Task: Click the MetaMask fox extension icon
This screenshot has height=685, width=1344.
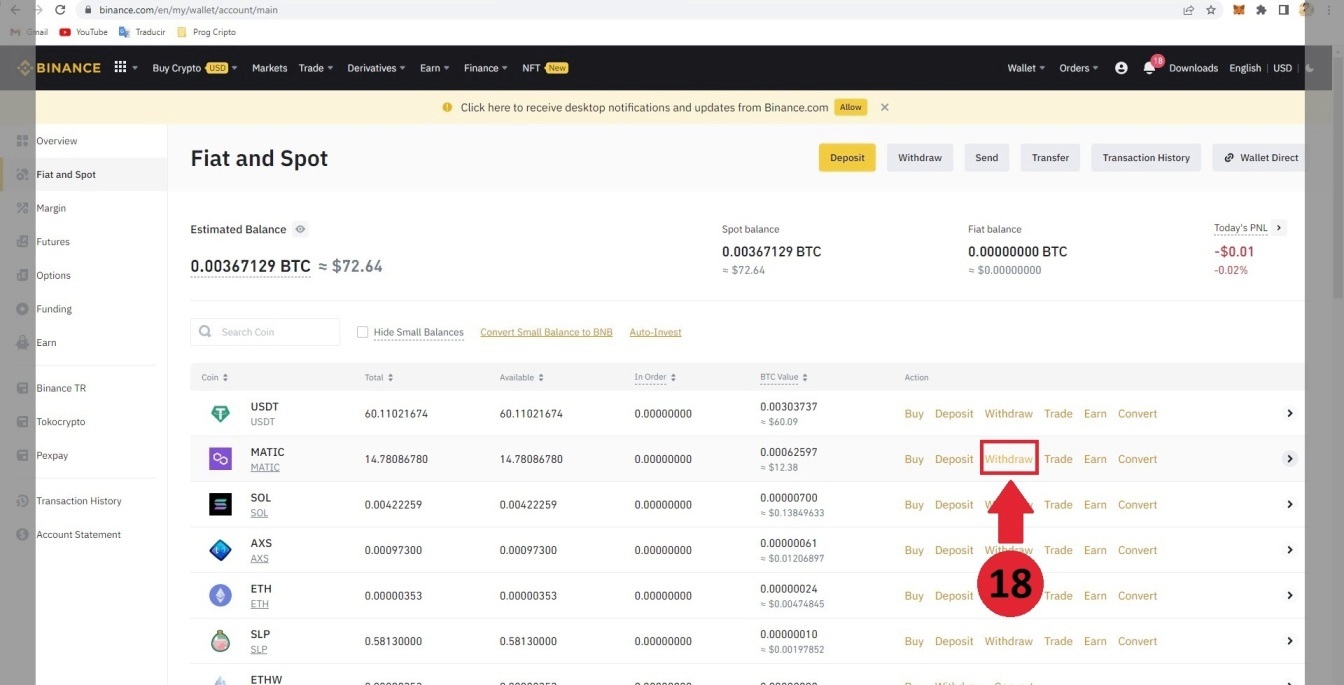Action: coord(1239,10)
